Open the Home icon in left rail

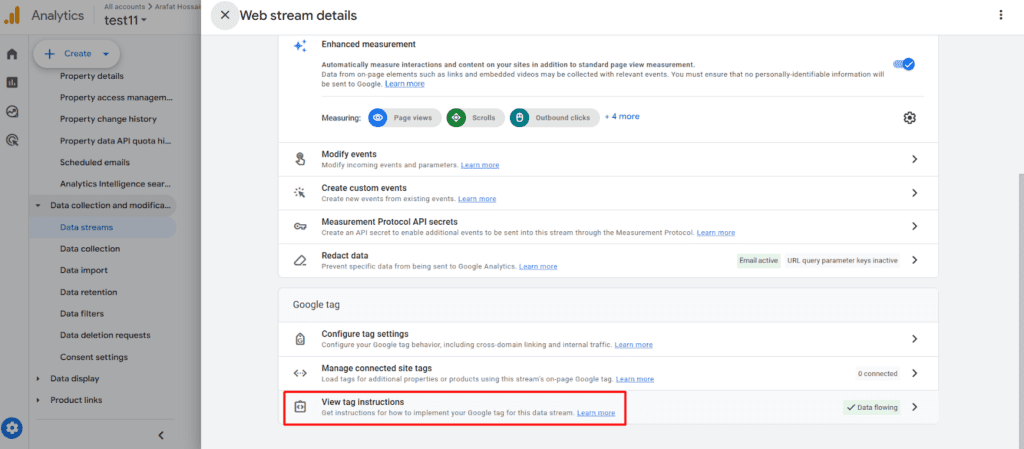[x=12, y=54]
